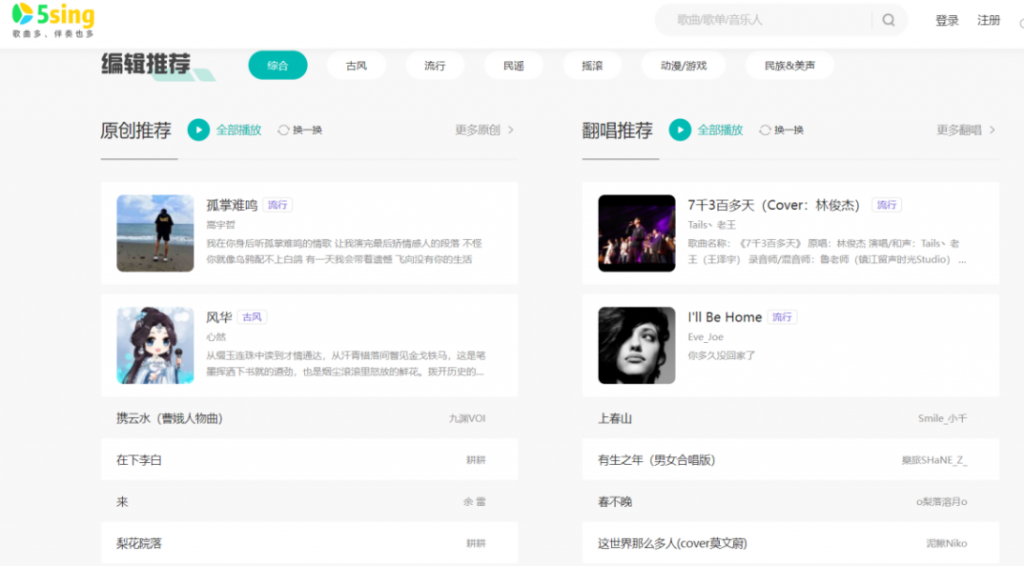The height and width of the screenshot is (566, 1024).
Task: Switch to the 动漫/游戏 category tab
Action: tap(683, 66)
